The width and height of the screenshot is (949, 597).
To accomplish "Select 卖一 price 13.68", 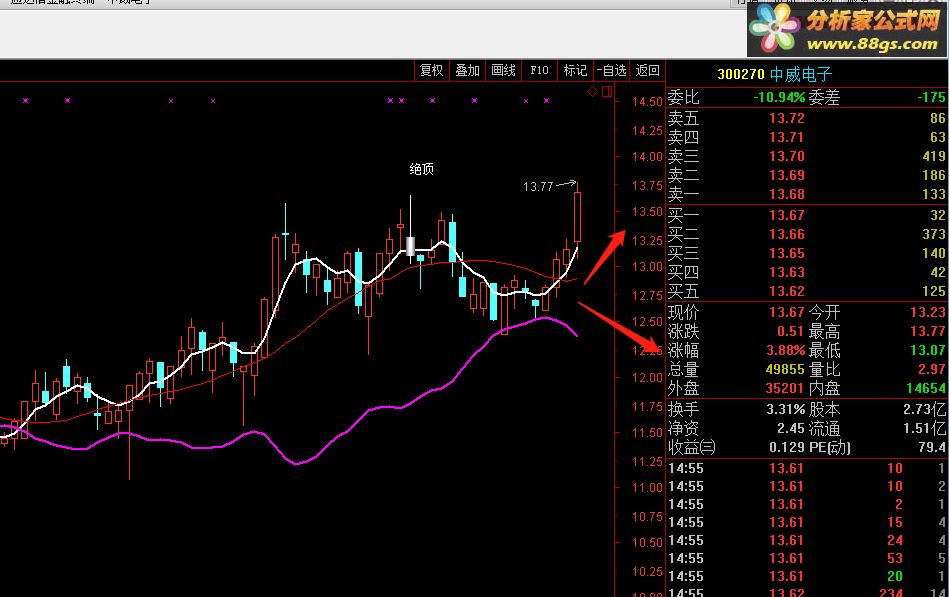I will click(x=787, y=194).
